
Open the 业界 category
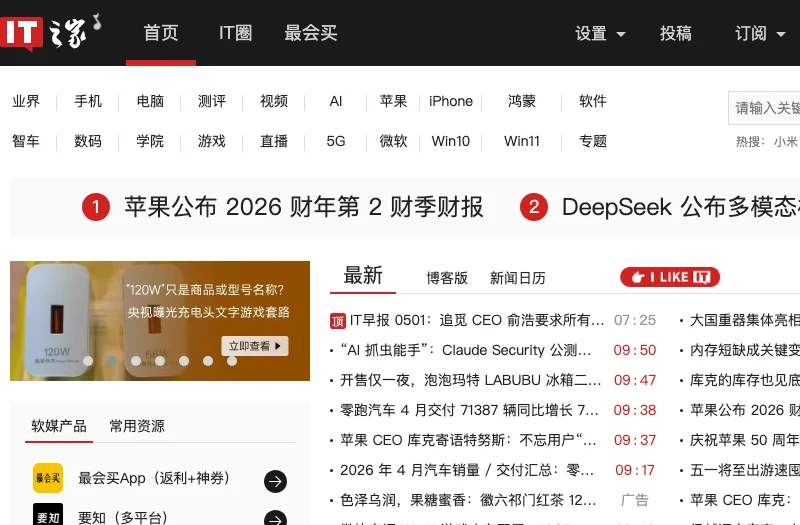26,101
